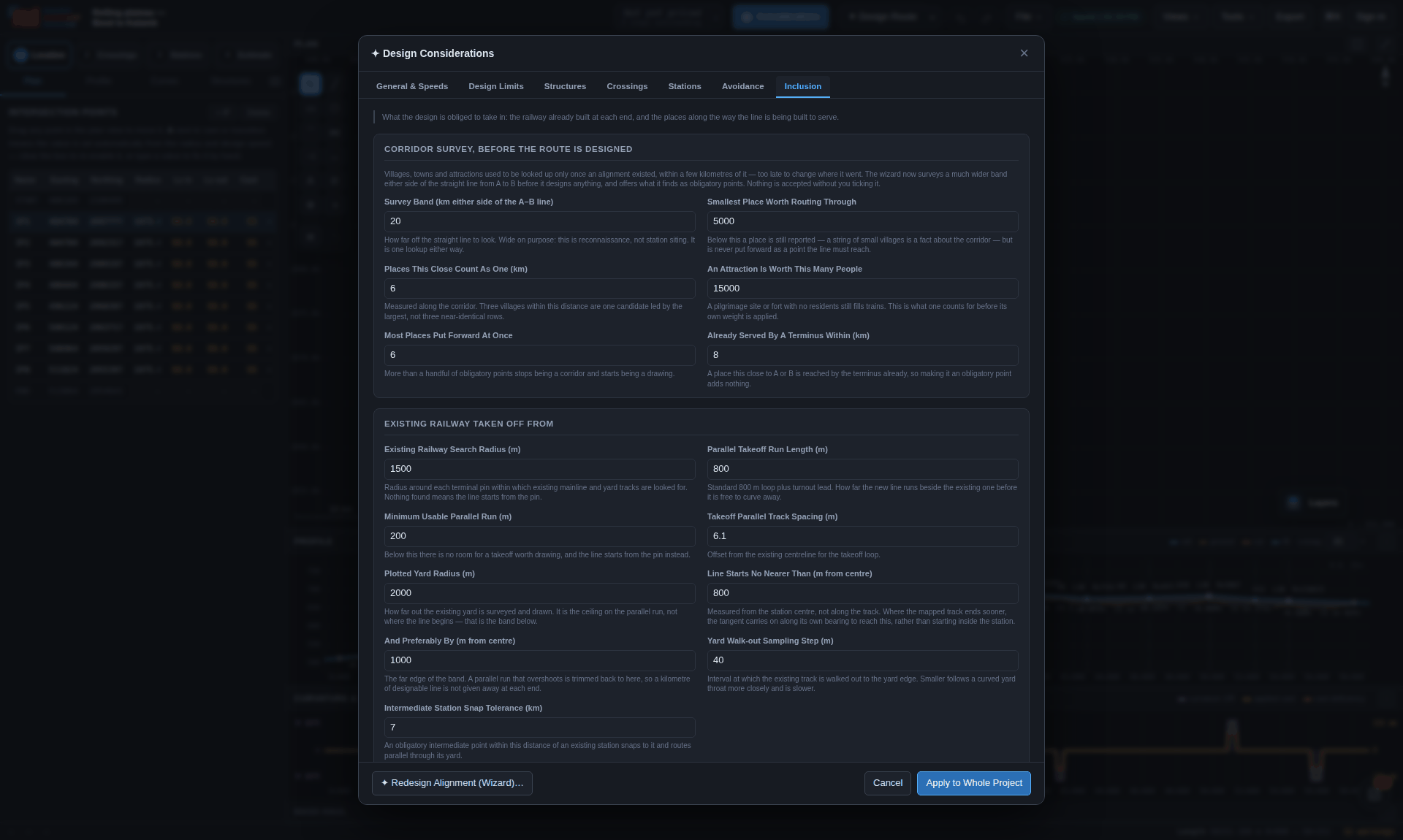
Task: Cancel the design considerations changes
Action: (x=888, y=783)
